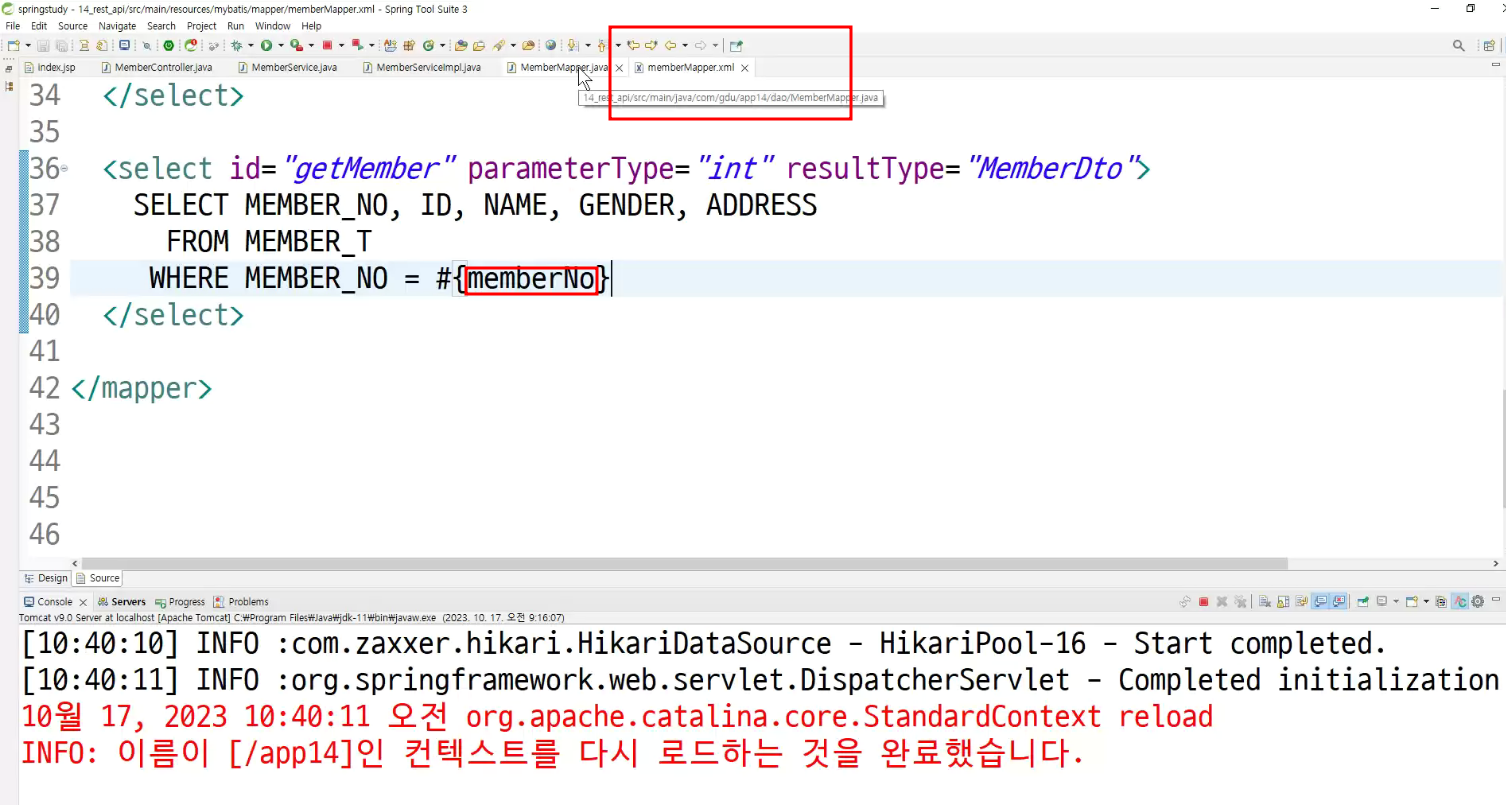Switch to the index.jsp editor tab

click(x=50, y=67)
